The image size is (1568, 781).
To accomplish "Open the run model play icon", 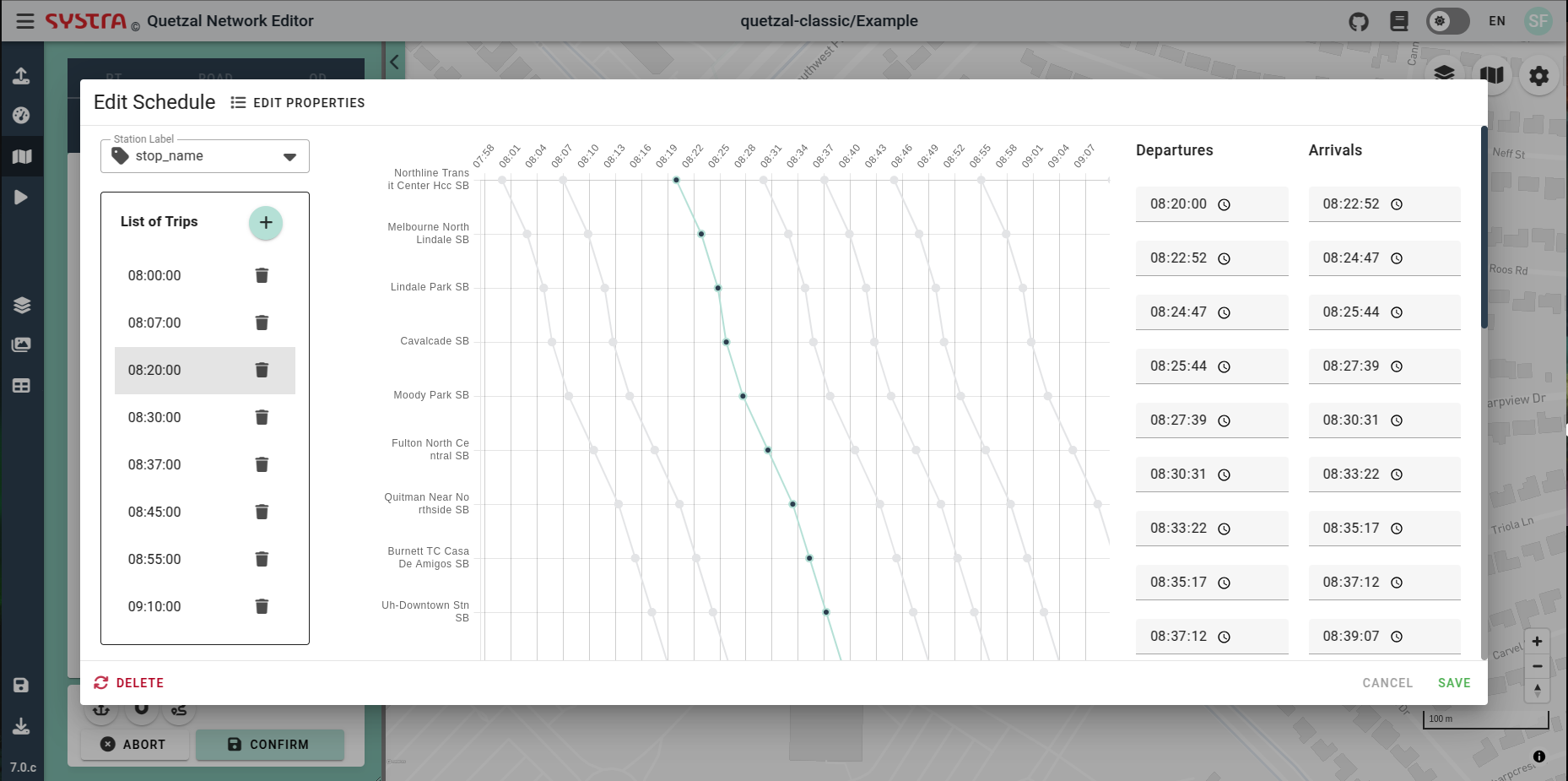I will (x=22, y=197).
